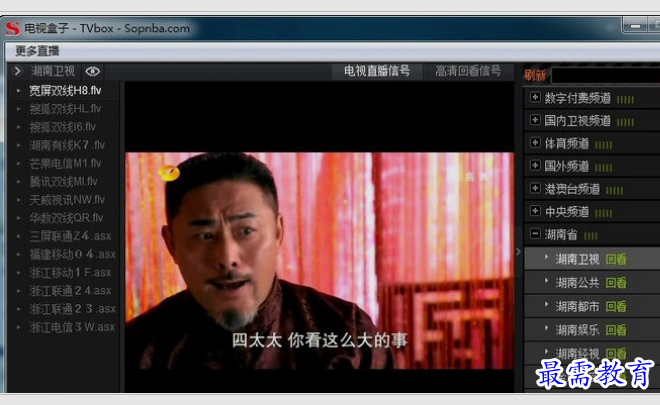Select source 天威视讯NW.flv
Screen dimensions: 660x405
(67, 199)
